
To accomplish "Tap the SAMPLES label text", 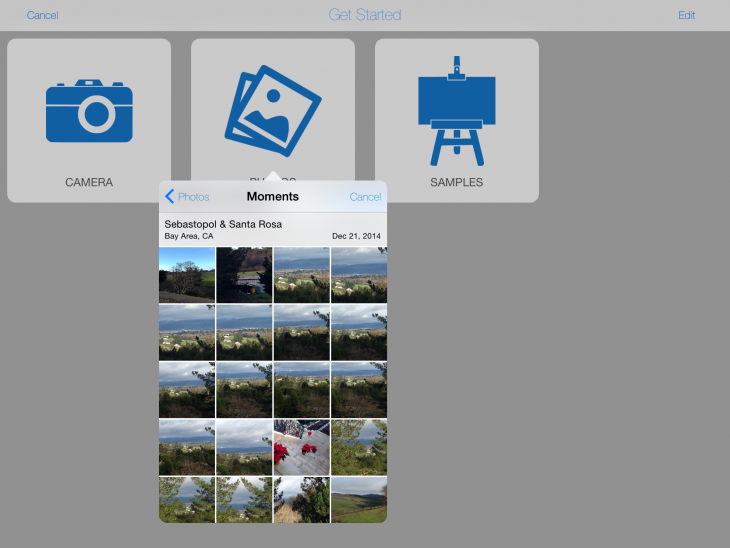I will click(x=456, y=183).
